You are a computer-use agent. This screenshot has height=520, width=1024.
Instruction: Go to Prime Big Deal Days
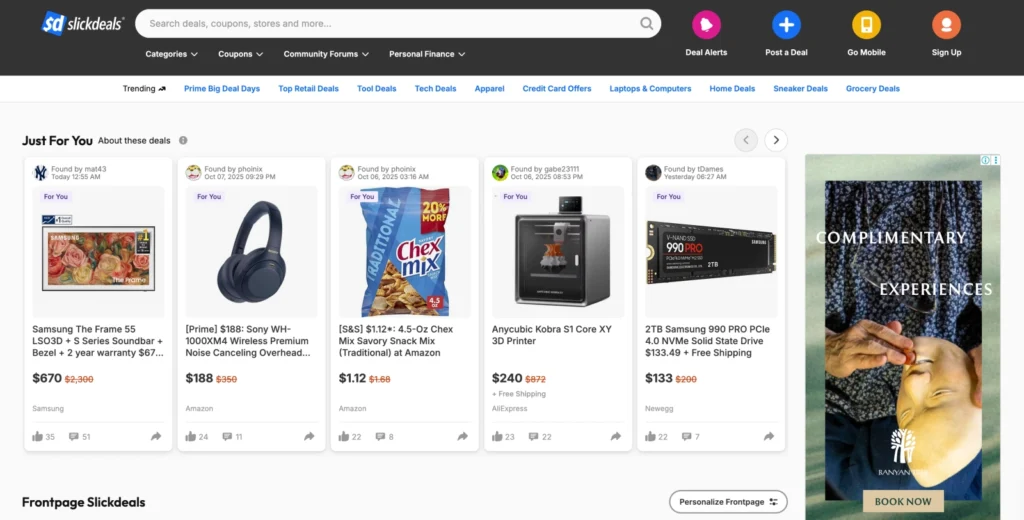tap(222, 89)
